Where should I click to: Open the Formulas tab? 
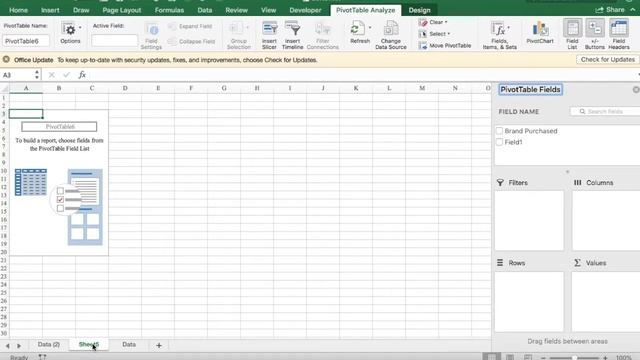[x=169, y=10]
